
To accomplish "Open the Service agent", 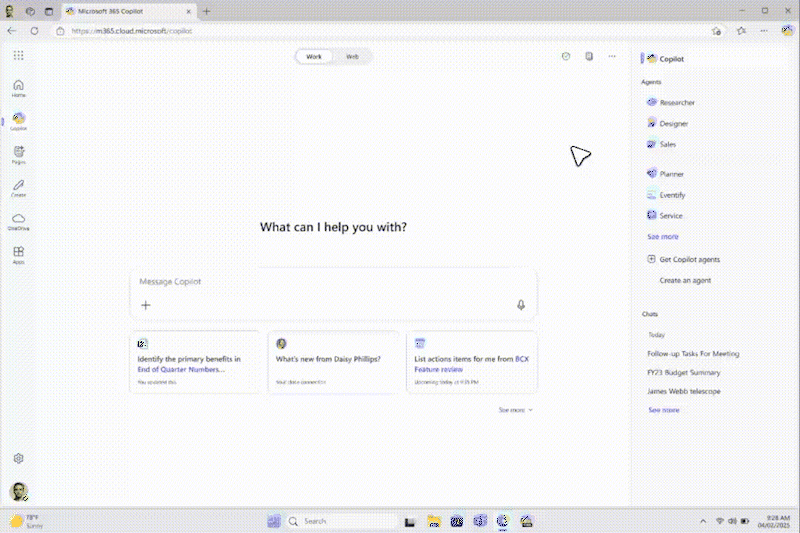I will pos(664,216).
